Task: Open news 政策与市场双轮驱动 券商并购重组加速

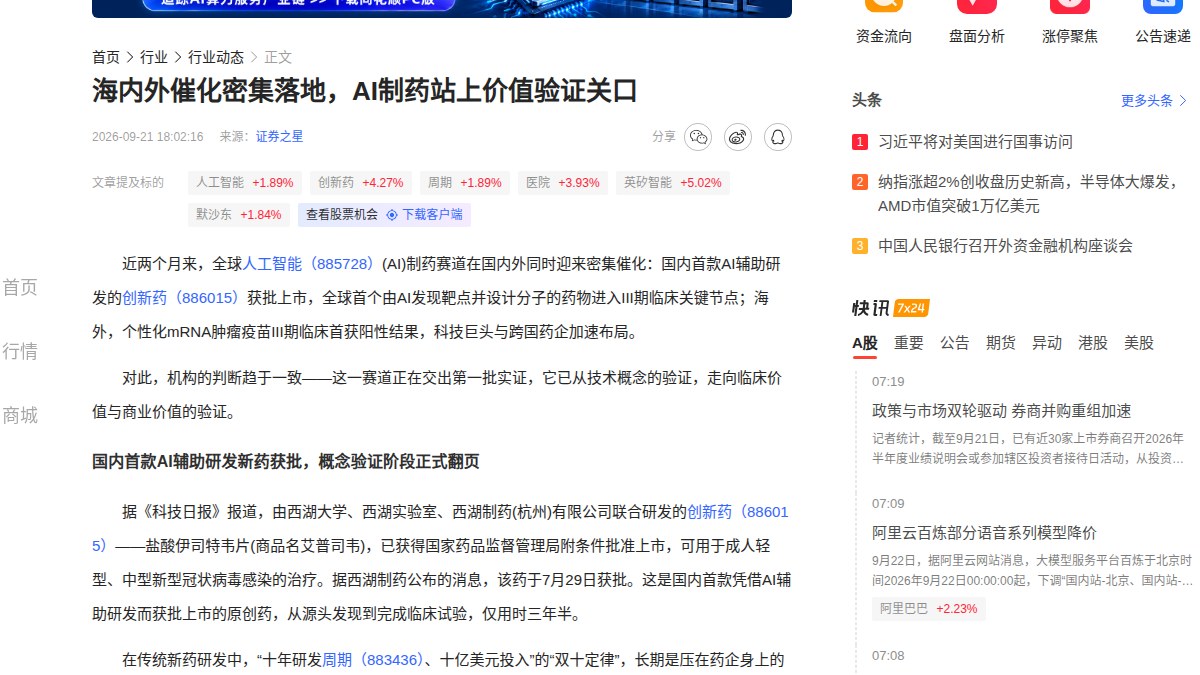Action: (x=1002, y=411)
